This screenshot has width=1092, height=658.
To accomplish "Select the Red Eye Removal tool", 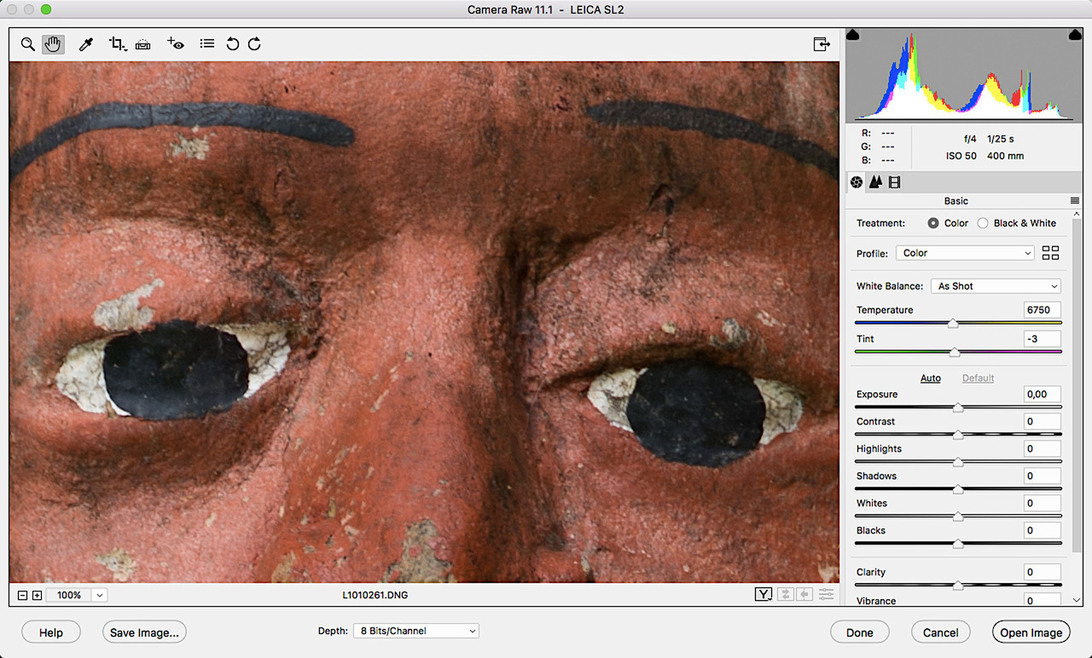I will click(175, 44).
